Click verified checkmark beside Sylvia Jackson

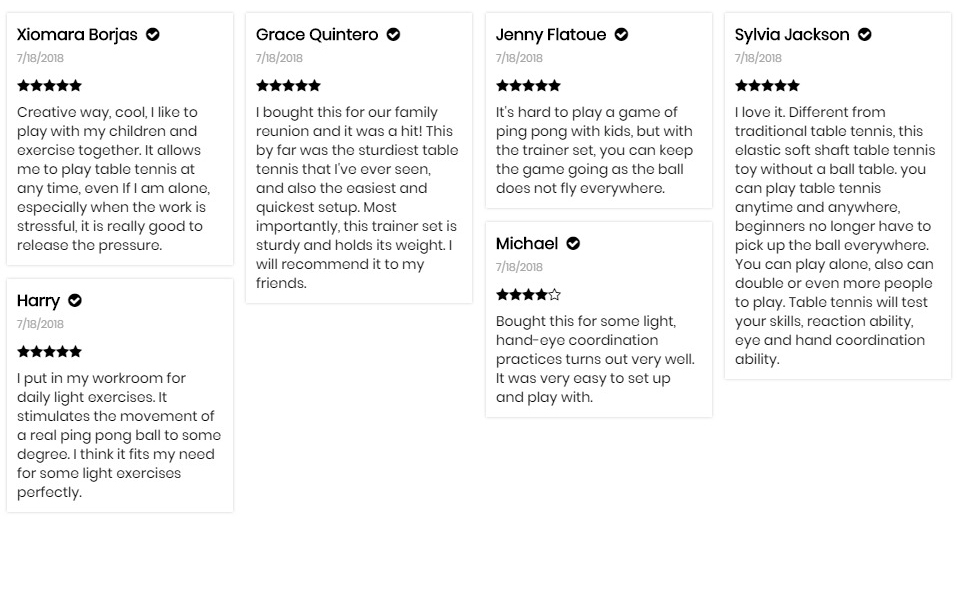pyautogui.click(x=865, y=35)
